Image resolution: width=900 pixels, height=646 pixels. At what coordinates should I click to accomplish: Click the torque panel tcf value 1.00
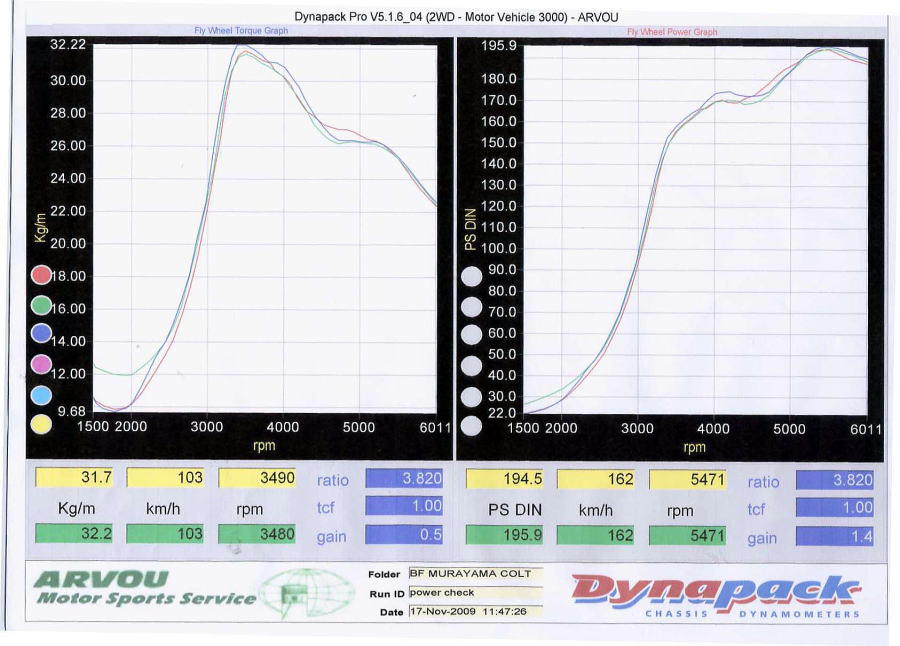[404, 506]
